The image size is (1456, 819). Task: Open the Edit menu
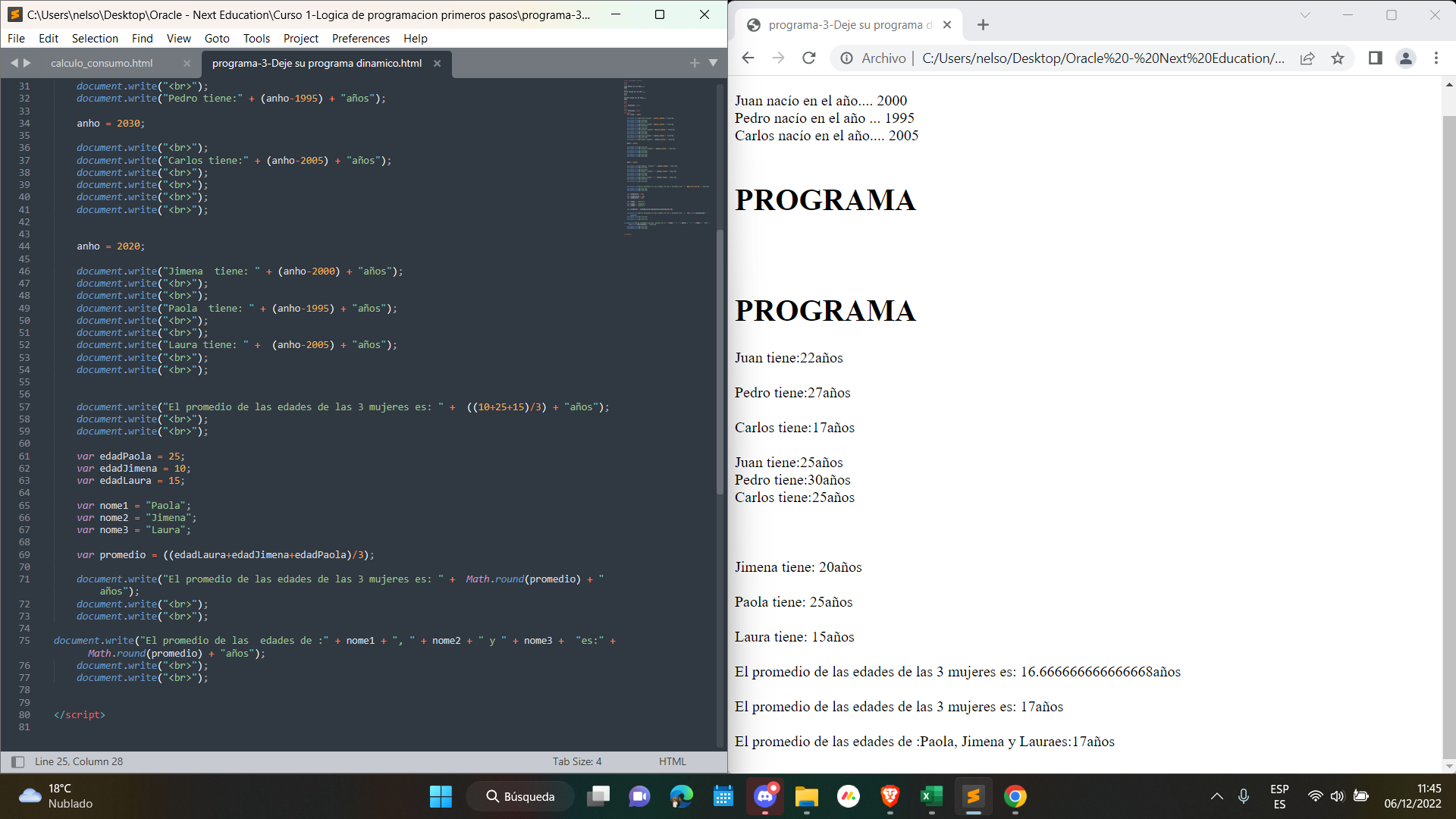click(49, 38)
